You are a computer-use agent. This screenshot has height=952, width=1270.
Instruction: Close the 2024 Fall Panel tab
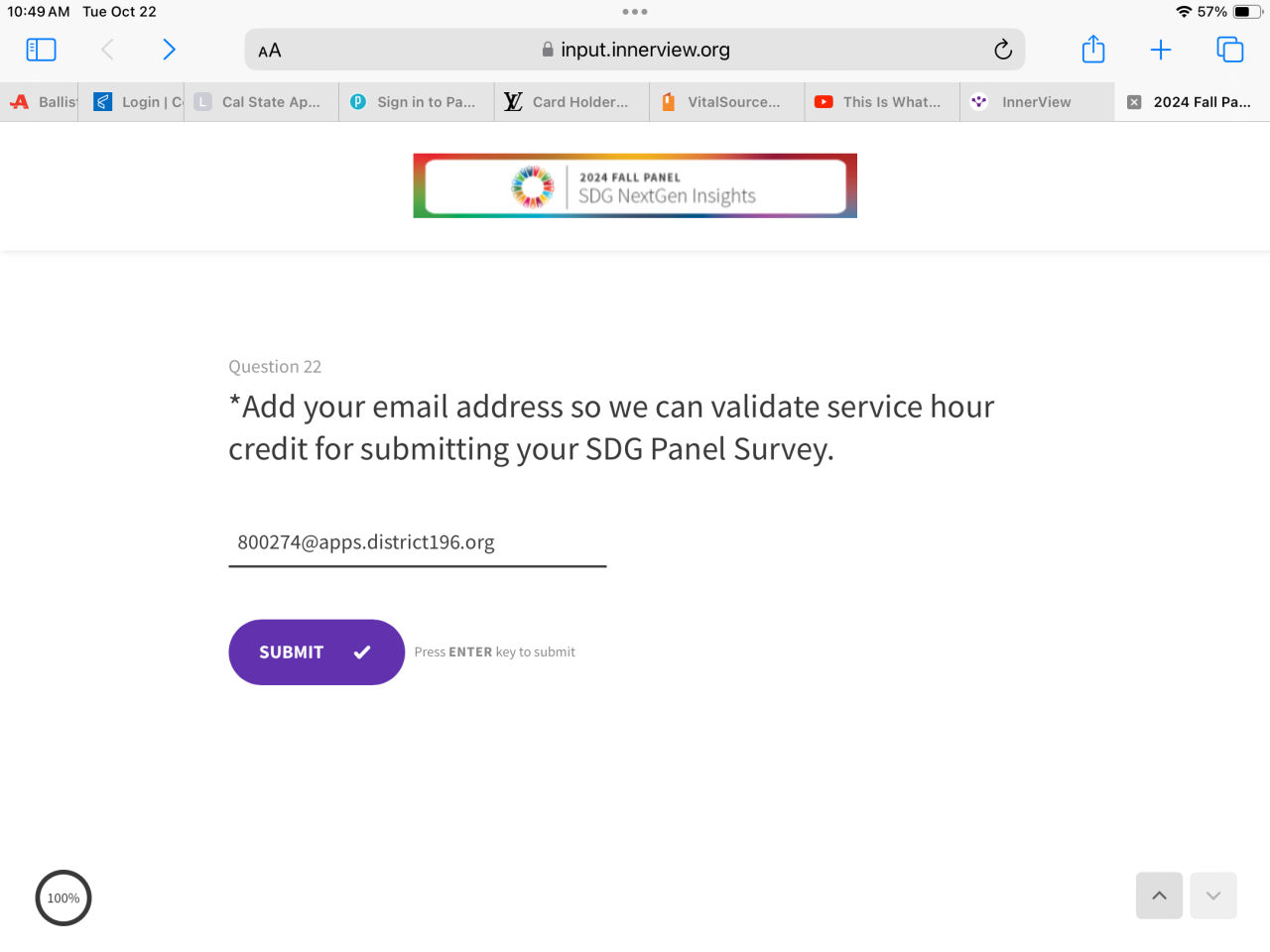[x=1134, y=102]
